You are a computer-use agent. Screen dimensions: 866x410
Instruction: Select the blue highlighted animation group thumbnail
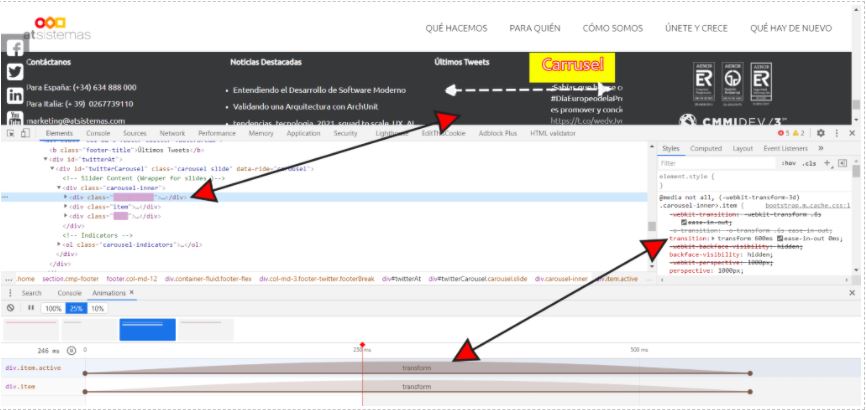[147, 329]
